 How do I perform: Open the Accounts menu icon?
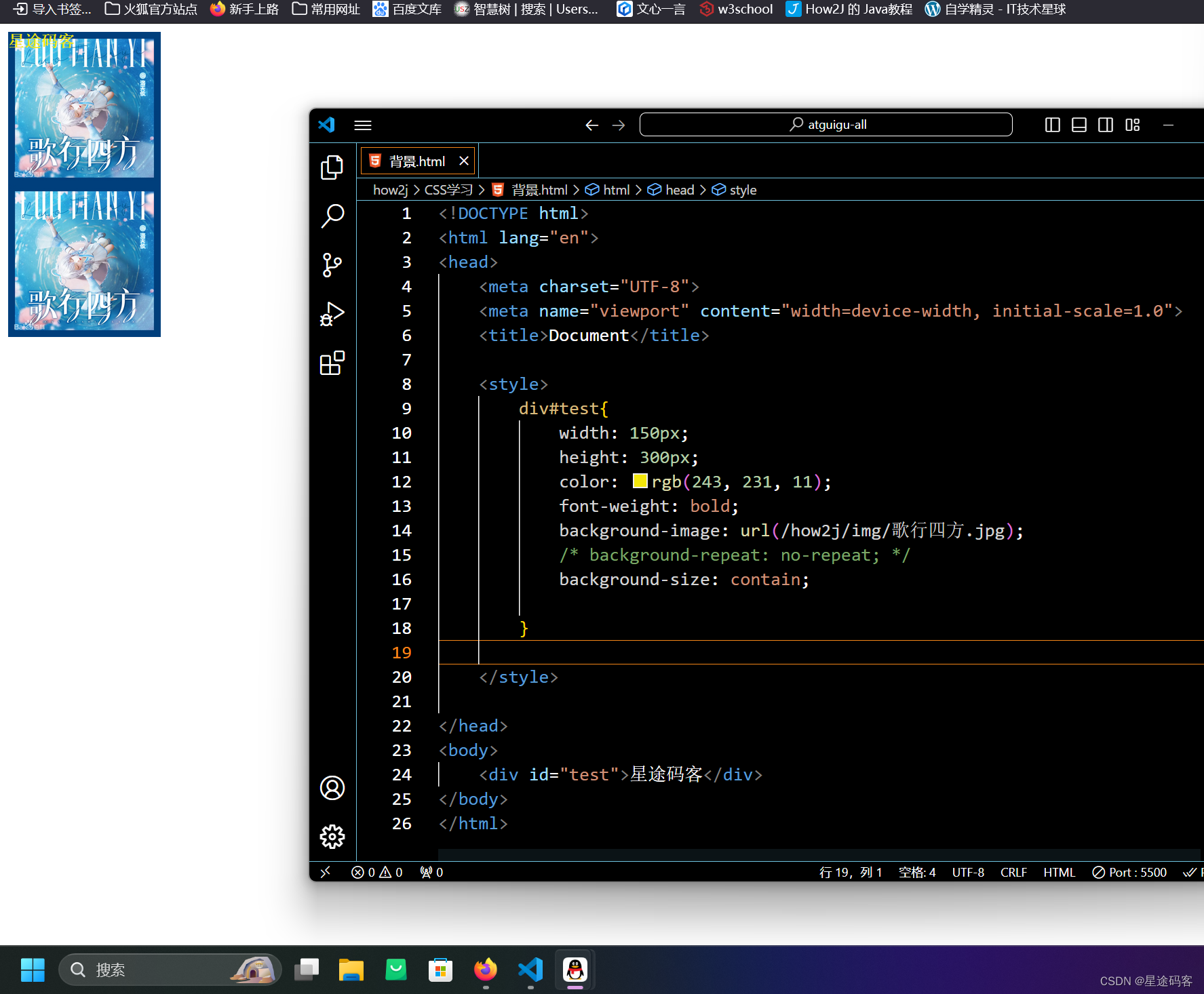(x=332, y=788)
